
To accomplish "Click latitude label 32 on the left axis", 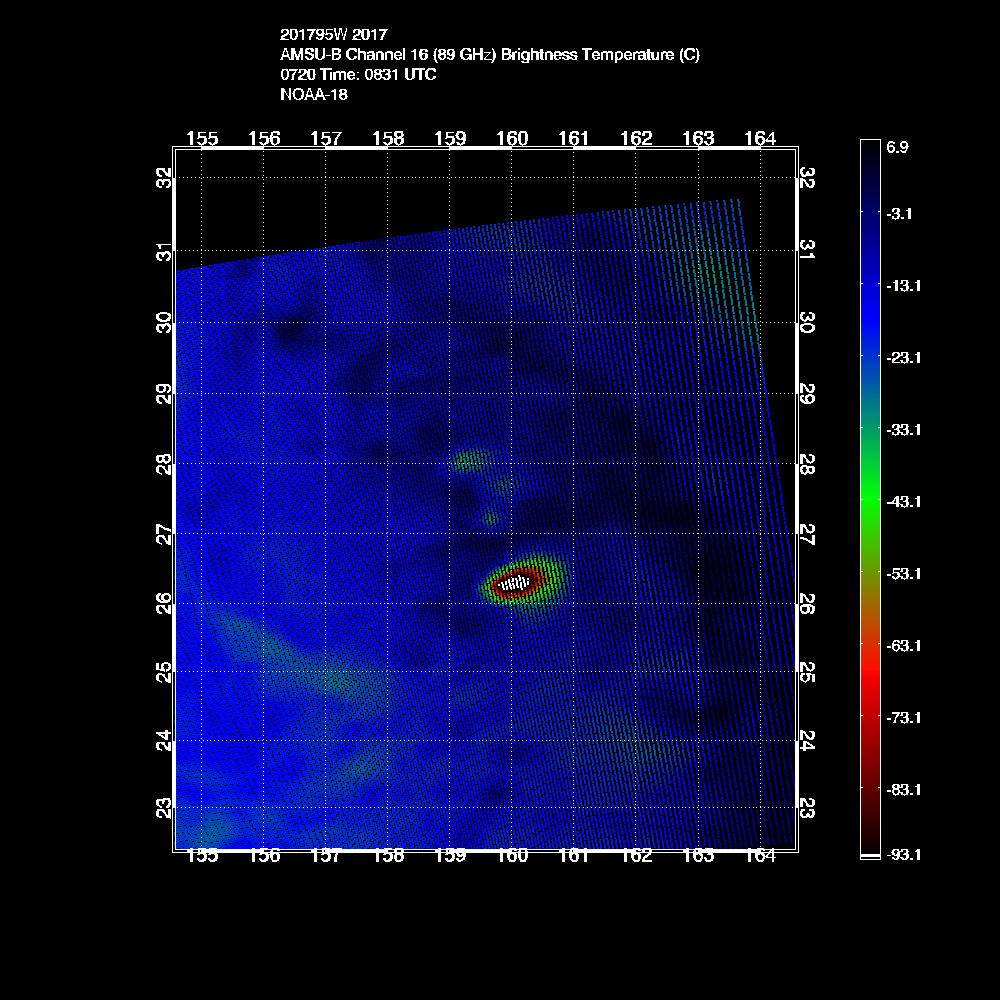I will coord(165,178).
